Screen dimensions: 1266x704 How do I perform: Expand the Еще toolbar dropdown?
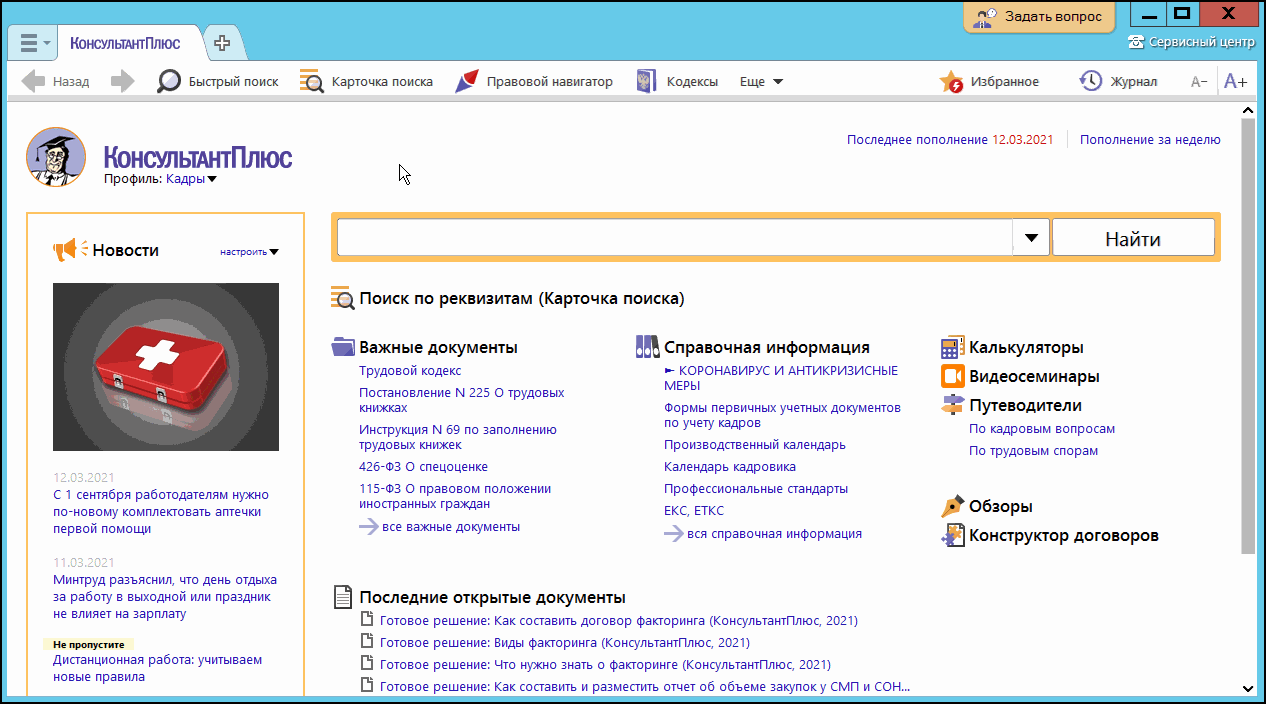click(761, 82)
